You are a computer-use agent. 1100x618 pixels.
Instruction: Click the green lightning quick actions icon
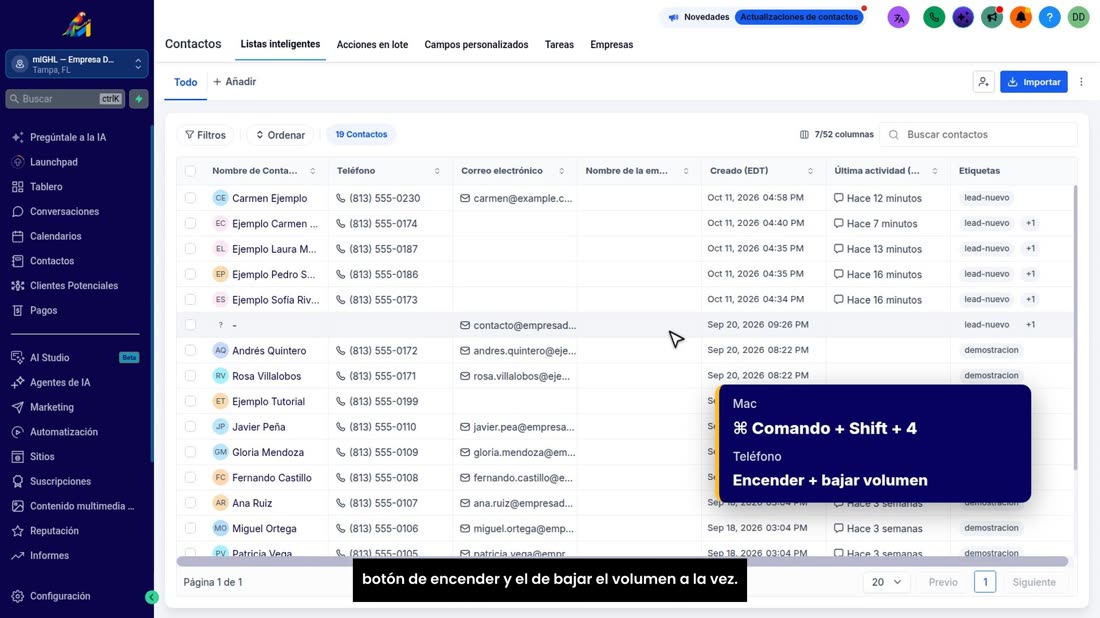tap(139, 99)
